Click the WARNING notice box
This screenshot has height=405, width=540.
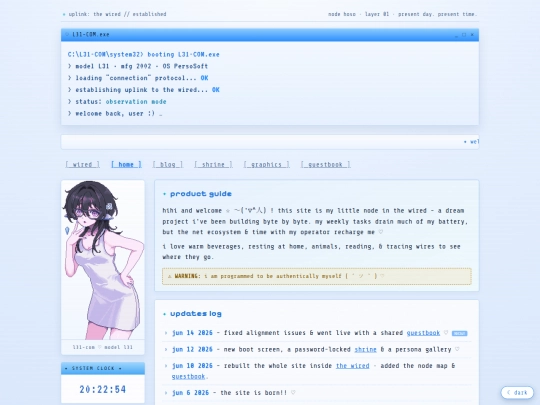coord(316,276)
